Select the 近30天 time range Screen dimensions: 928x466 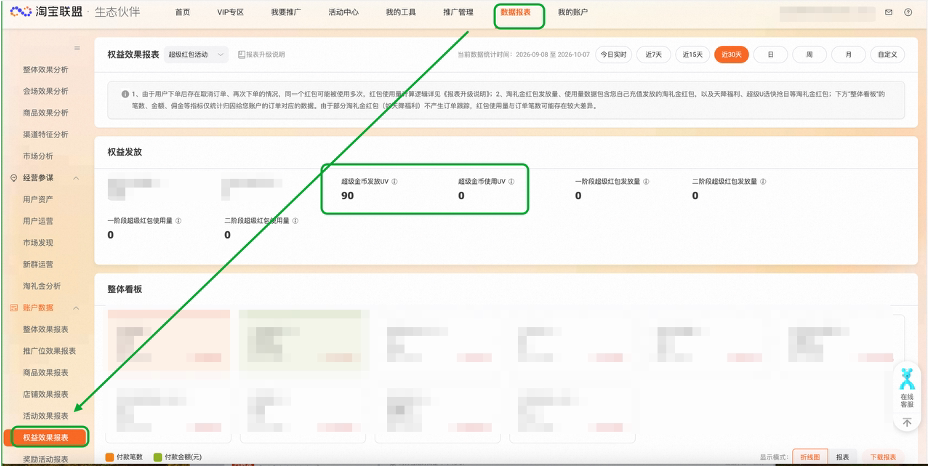click(x=732, y=54)
